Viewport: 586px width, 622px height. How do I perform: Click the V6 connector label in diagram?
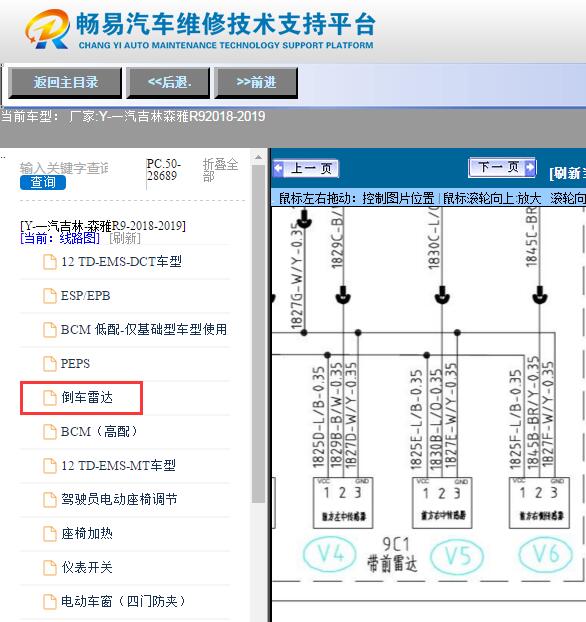[546, 554]
